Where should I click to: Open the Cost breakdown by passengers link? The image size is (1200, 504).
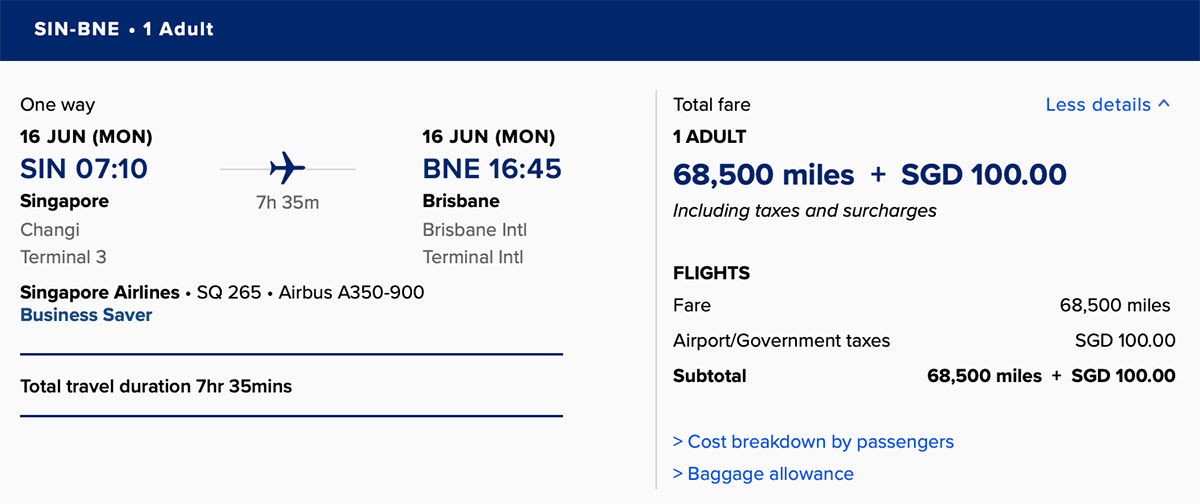[x=813, y=441]
